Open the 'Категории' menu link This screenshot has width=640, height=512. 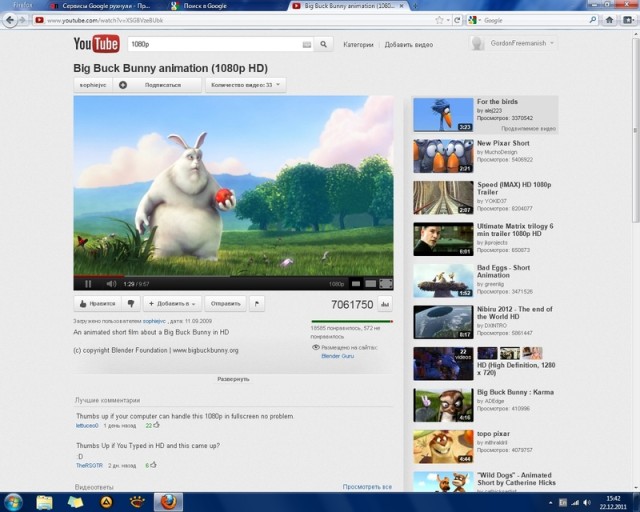tap(358, 45)
